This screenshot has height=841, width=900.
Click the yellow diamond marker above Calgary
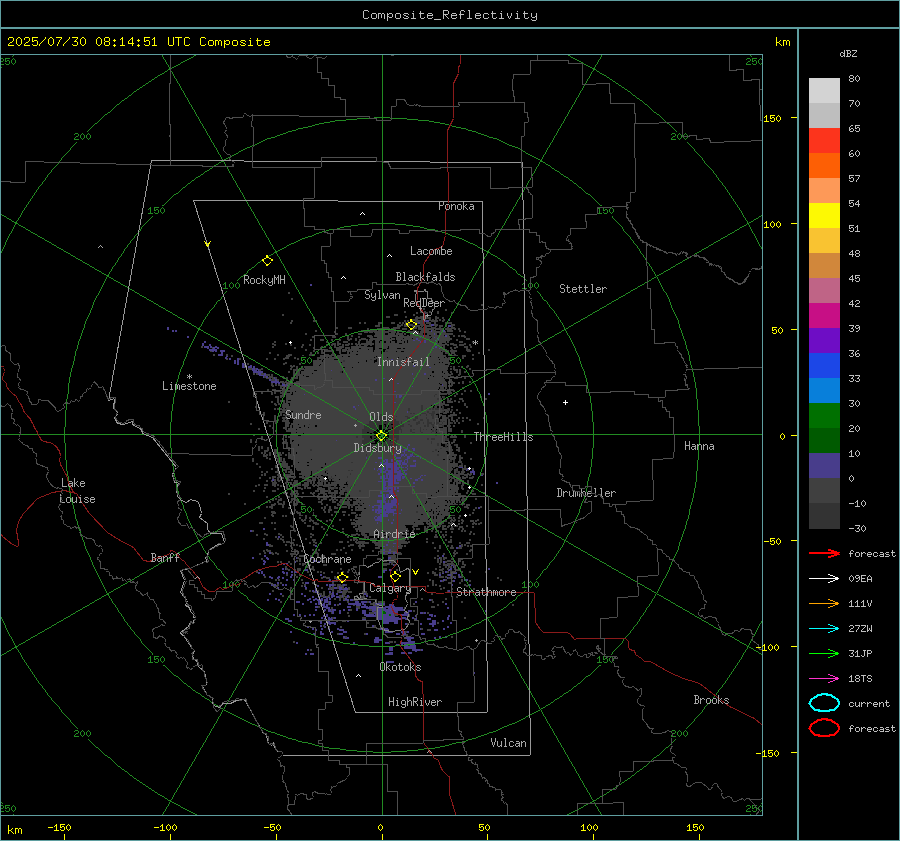395,576
